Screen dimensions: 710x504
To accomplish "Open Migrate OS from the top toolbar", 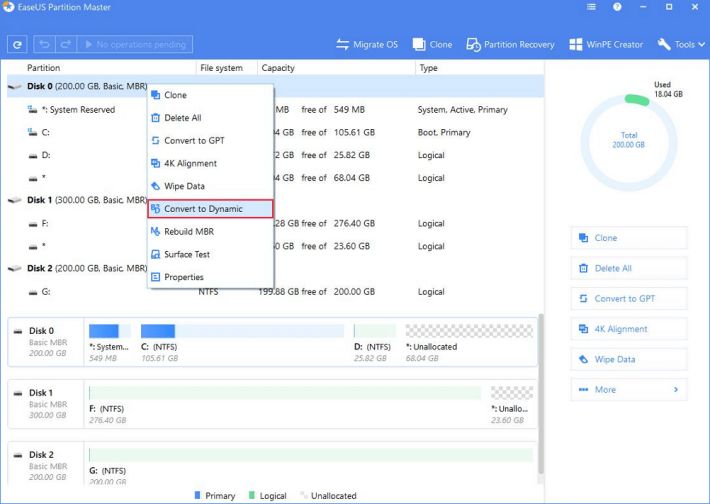I will [367, 45].
